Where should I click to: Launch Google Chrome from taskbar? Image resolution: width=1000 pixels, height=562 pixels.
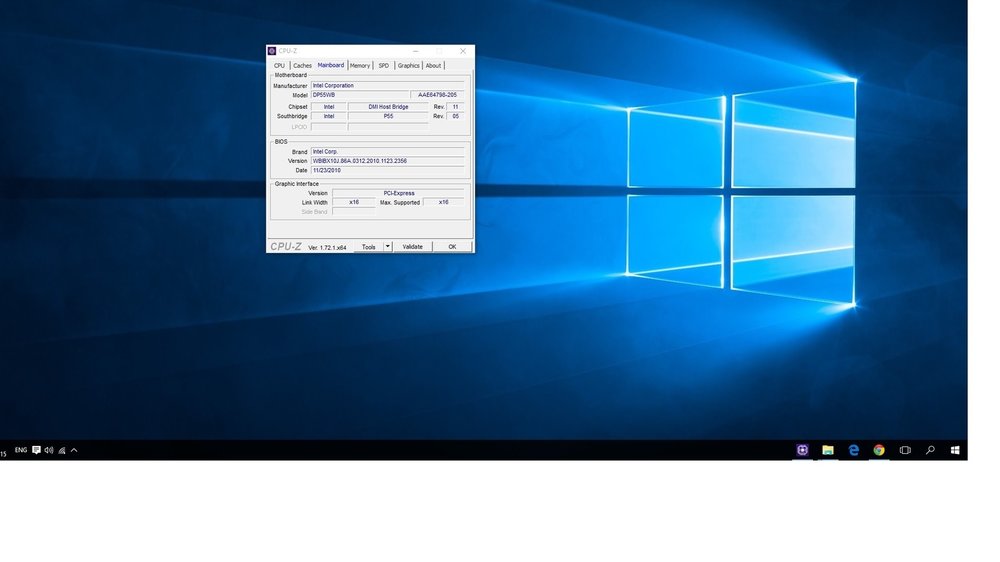click(x=879, y=450)
